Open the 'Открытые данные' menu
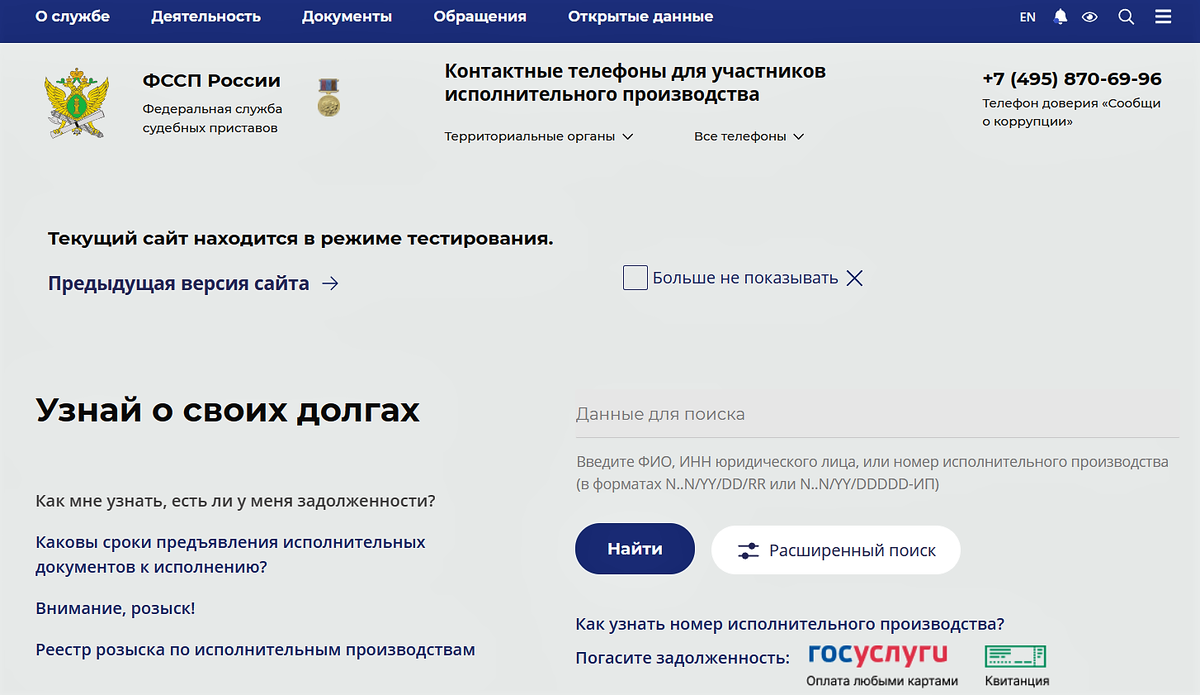Image resolution: width=1200 pixels, height=695 pixels. pyautogui.click(x=640, y=17)
